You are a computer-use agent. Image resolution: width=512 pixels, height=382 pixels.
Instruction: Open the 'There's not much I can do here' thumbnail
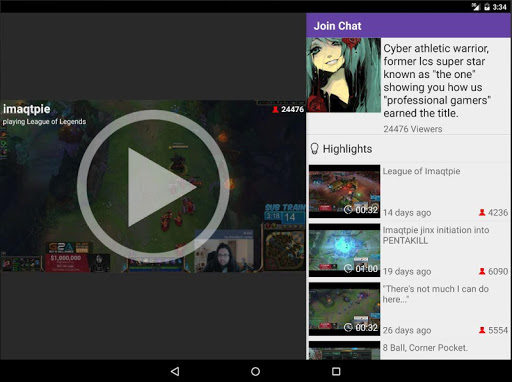(x=344, y=309)
